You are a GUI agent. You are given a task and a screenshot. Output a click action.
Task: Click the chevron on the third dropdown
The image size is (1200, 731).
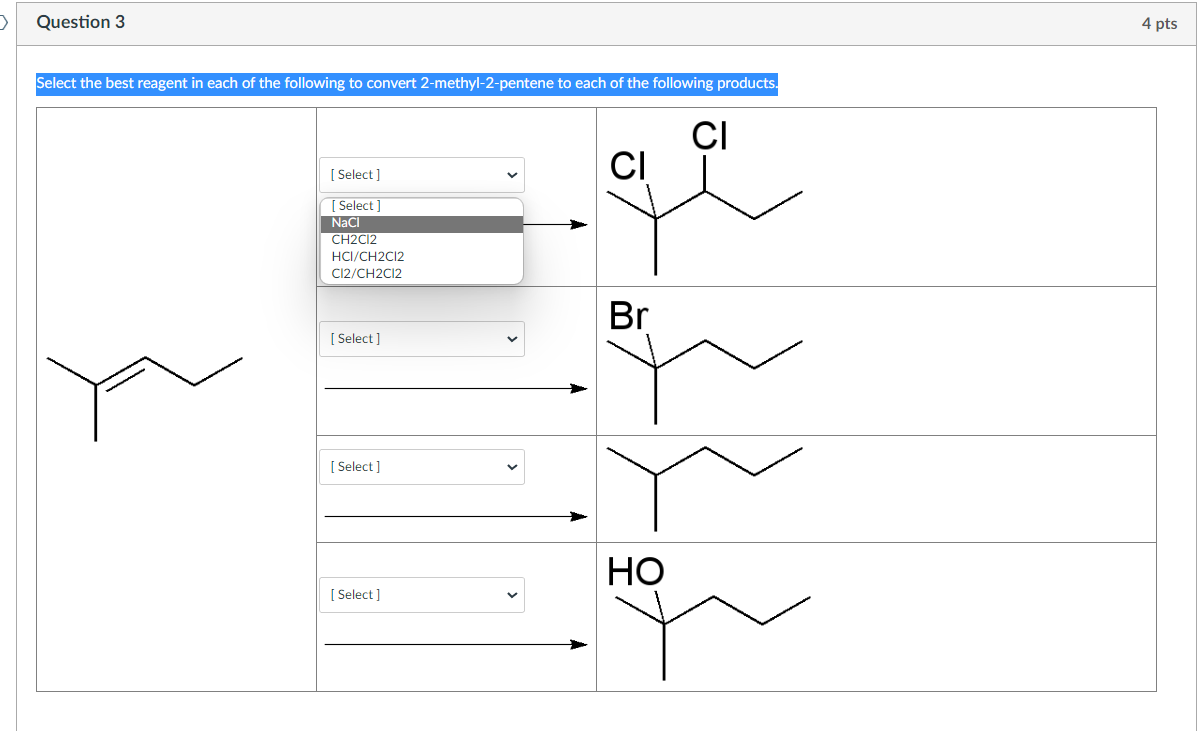tap(510, 466)
